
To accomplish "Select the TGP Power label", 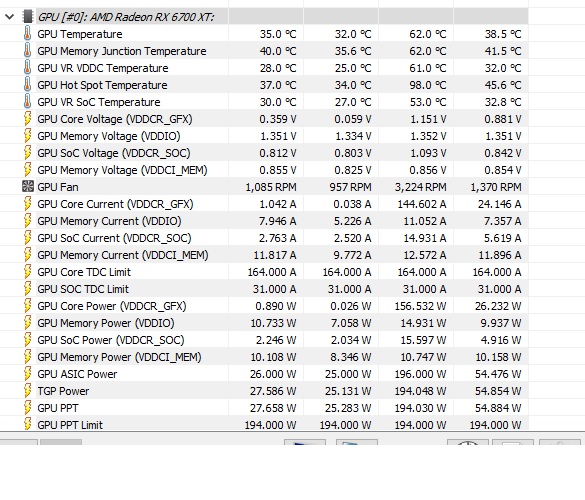I will tap(63, 391).
